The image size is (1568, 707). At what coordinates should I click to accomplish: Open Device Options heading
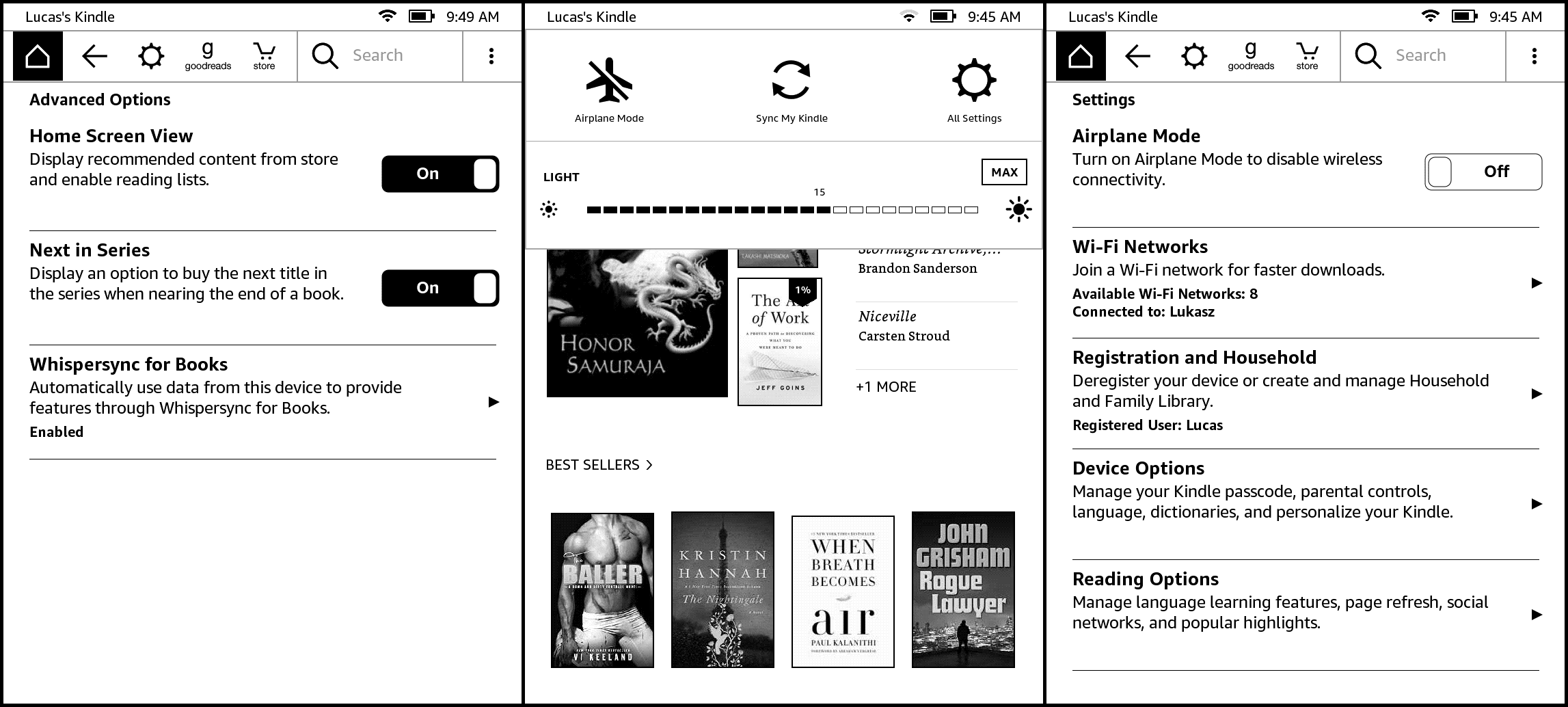(1138, 468)
